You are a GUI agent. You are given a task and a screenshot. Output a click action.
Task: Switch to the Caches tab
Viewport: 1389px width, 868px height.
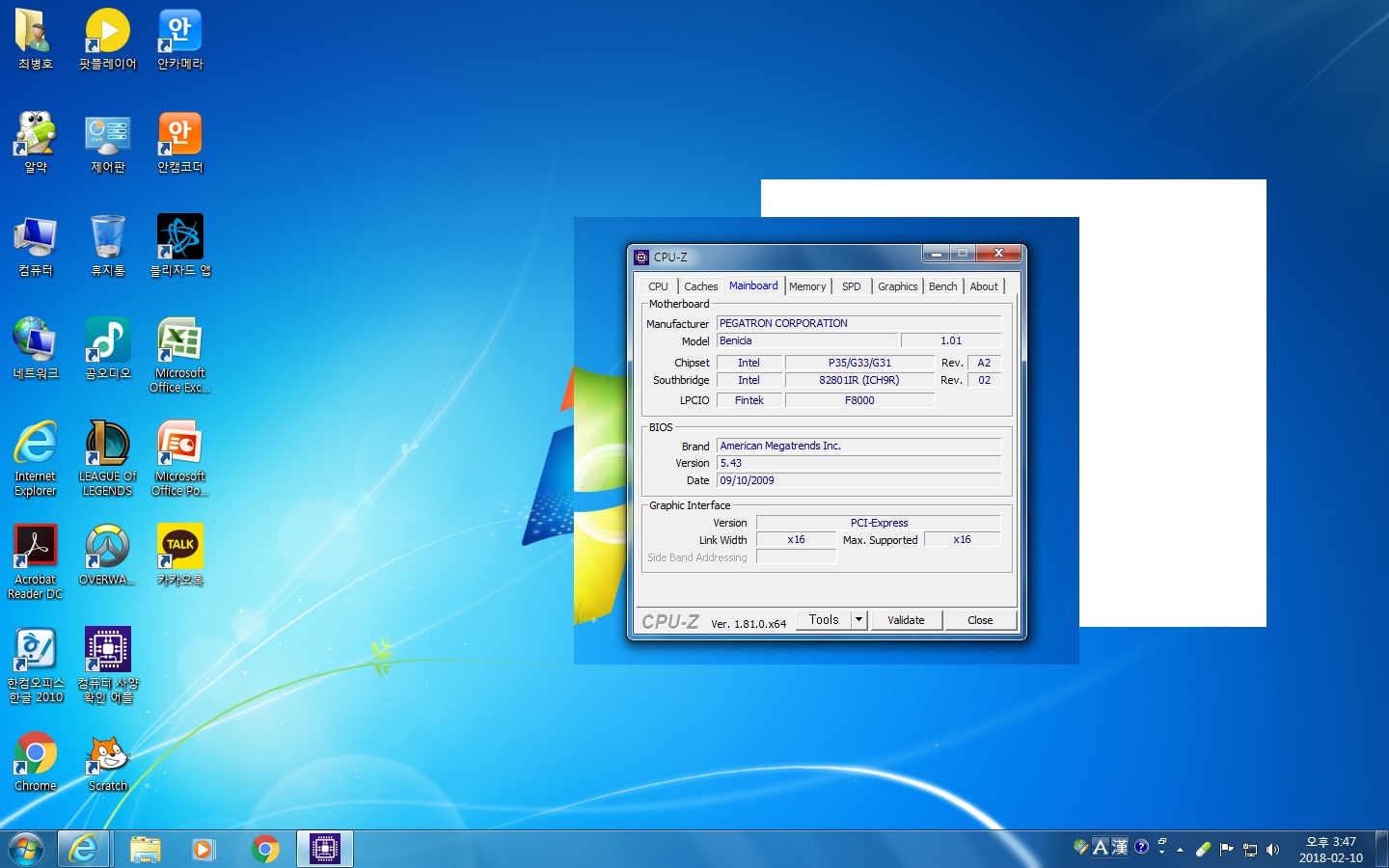(x=701, y=286)
